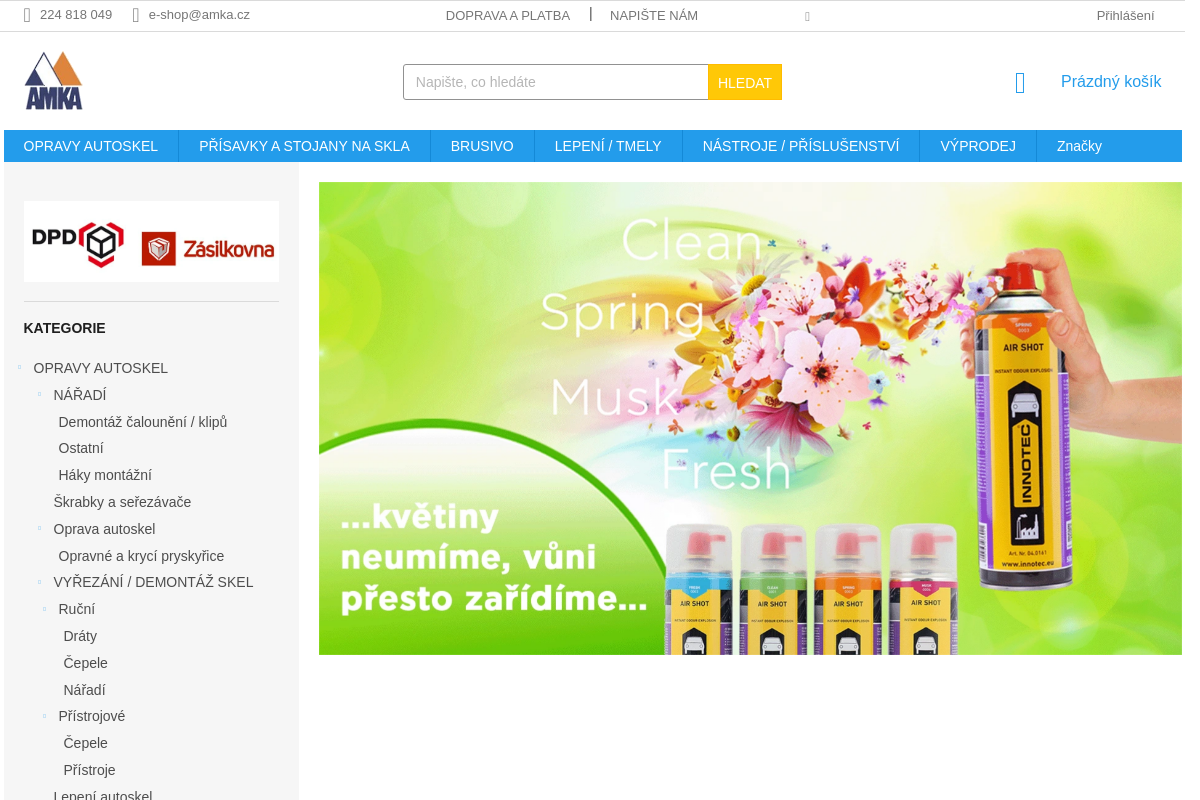Click the search input field
Viewport: 1200px width, 800px height.
tap(555, 81)
